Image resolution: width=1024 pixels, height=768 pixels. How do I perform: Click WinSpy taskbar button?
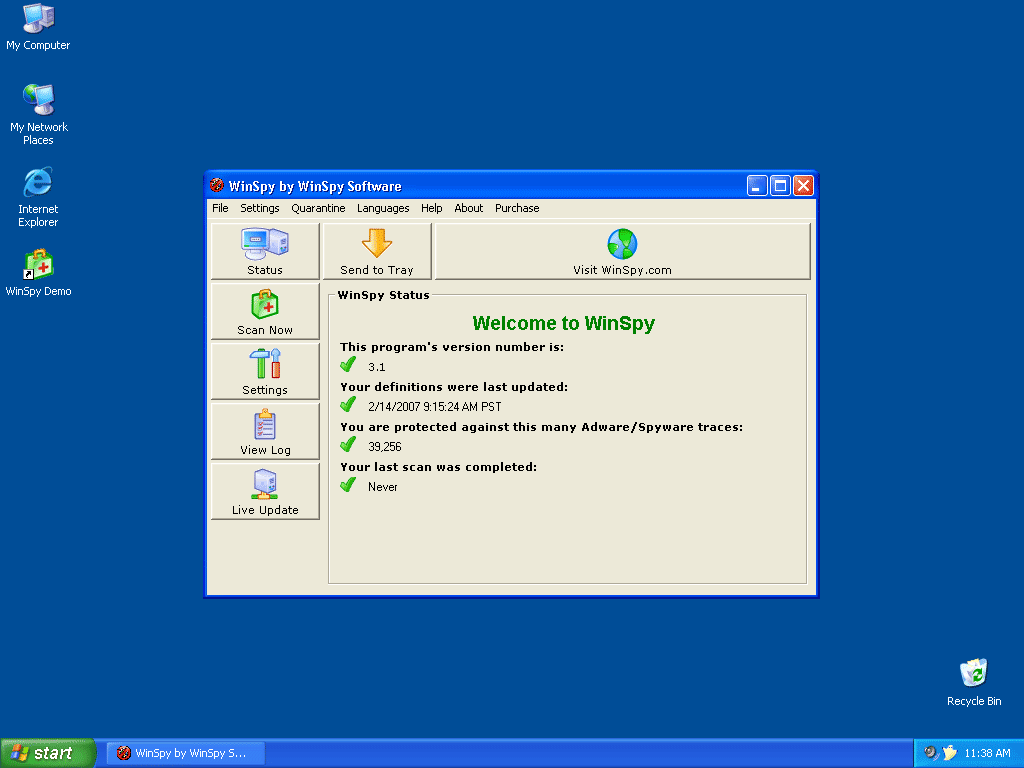[180, 753]
